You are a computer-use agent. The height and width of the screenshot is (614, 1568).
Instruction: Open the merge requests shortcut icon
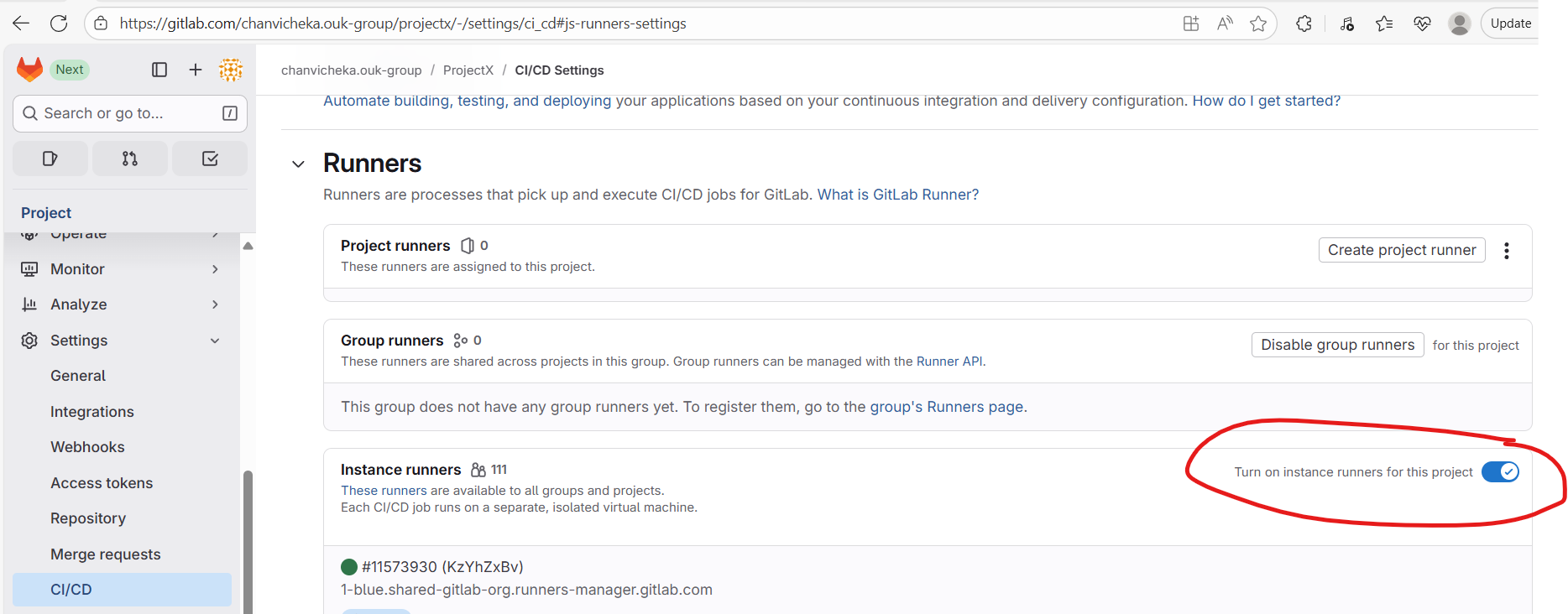pyautogui.click(x=130, y=159)
